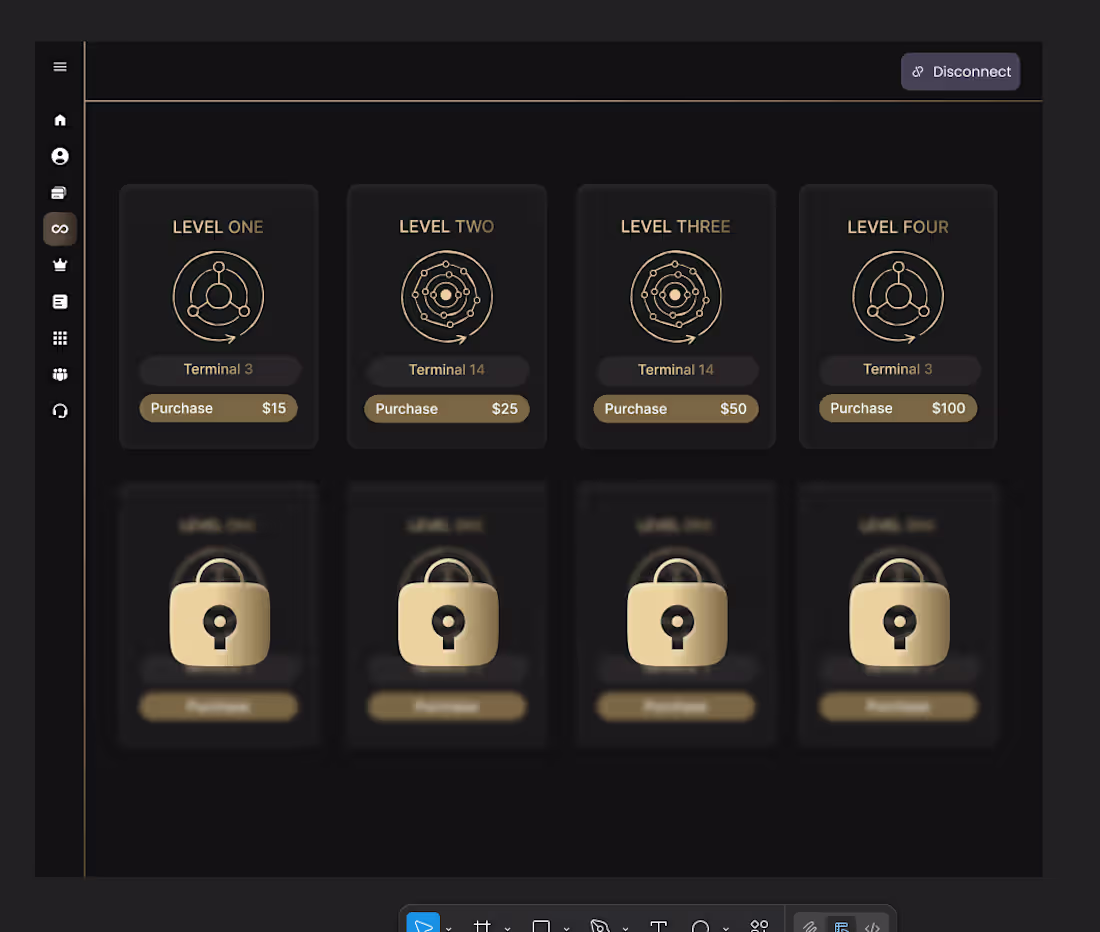
Task: Open the hamburger navigation menu
Action: (x=60, y=66)
